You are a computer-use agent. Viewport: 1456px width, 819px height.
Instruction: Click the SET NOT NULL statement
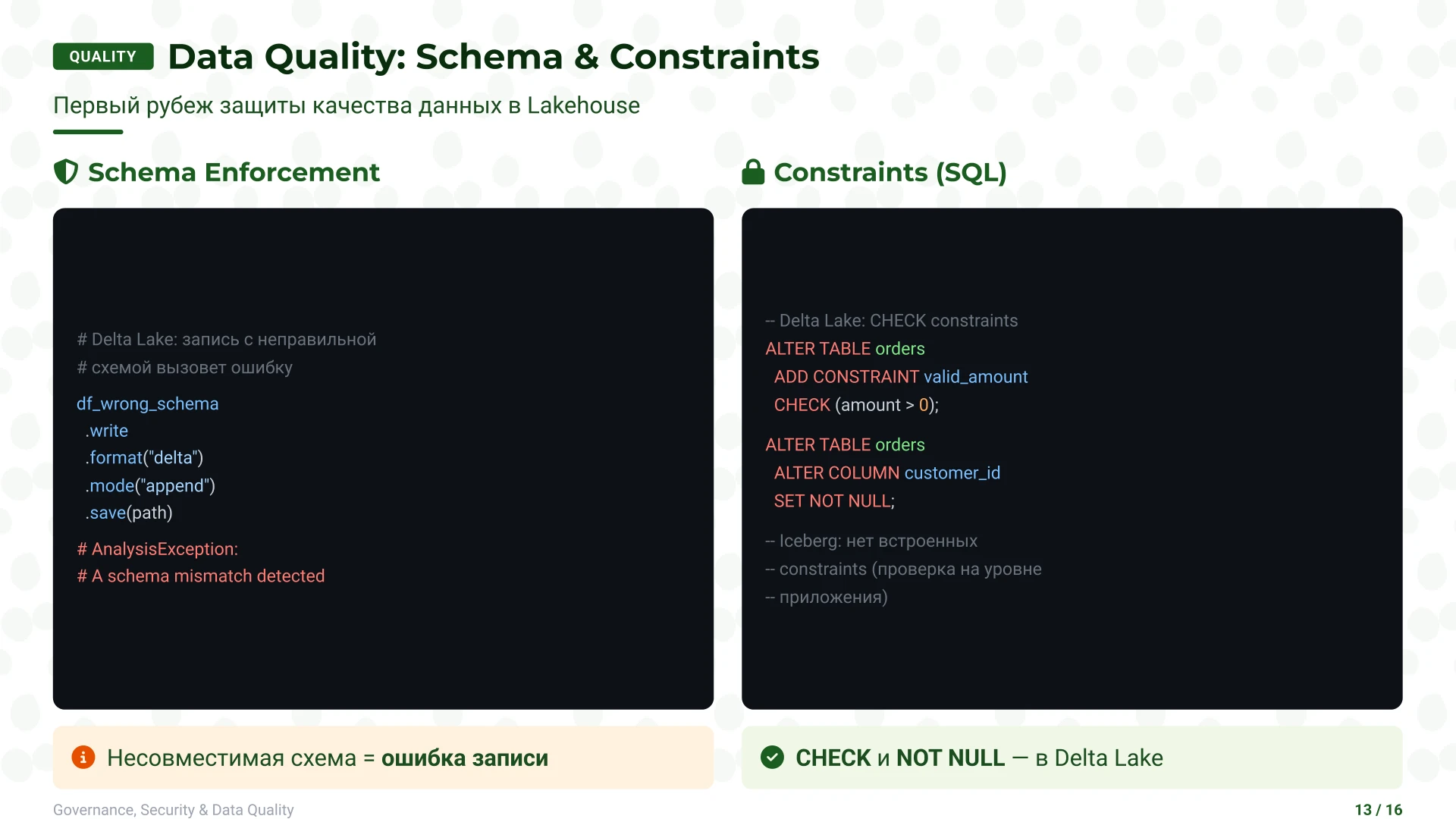833,501
